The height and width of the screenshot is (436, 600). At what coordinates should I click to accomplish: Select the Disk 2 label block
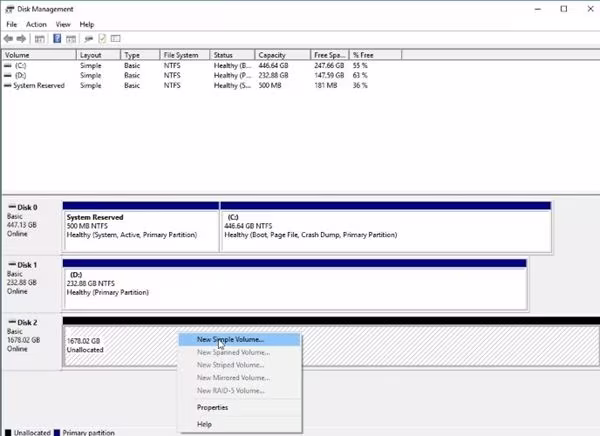click(x=32, y=341)
